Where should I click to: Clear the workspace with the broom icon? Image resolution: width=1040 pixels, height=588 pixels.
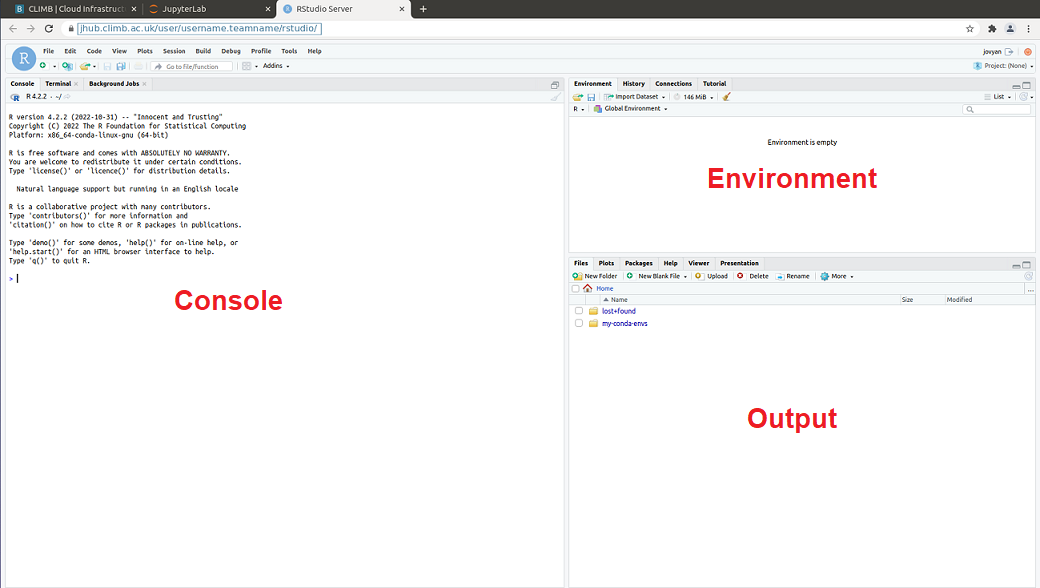click(727, 96)
